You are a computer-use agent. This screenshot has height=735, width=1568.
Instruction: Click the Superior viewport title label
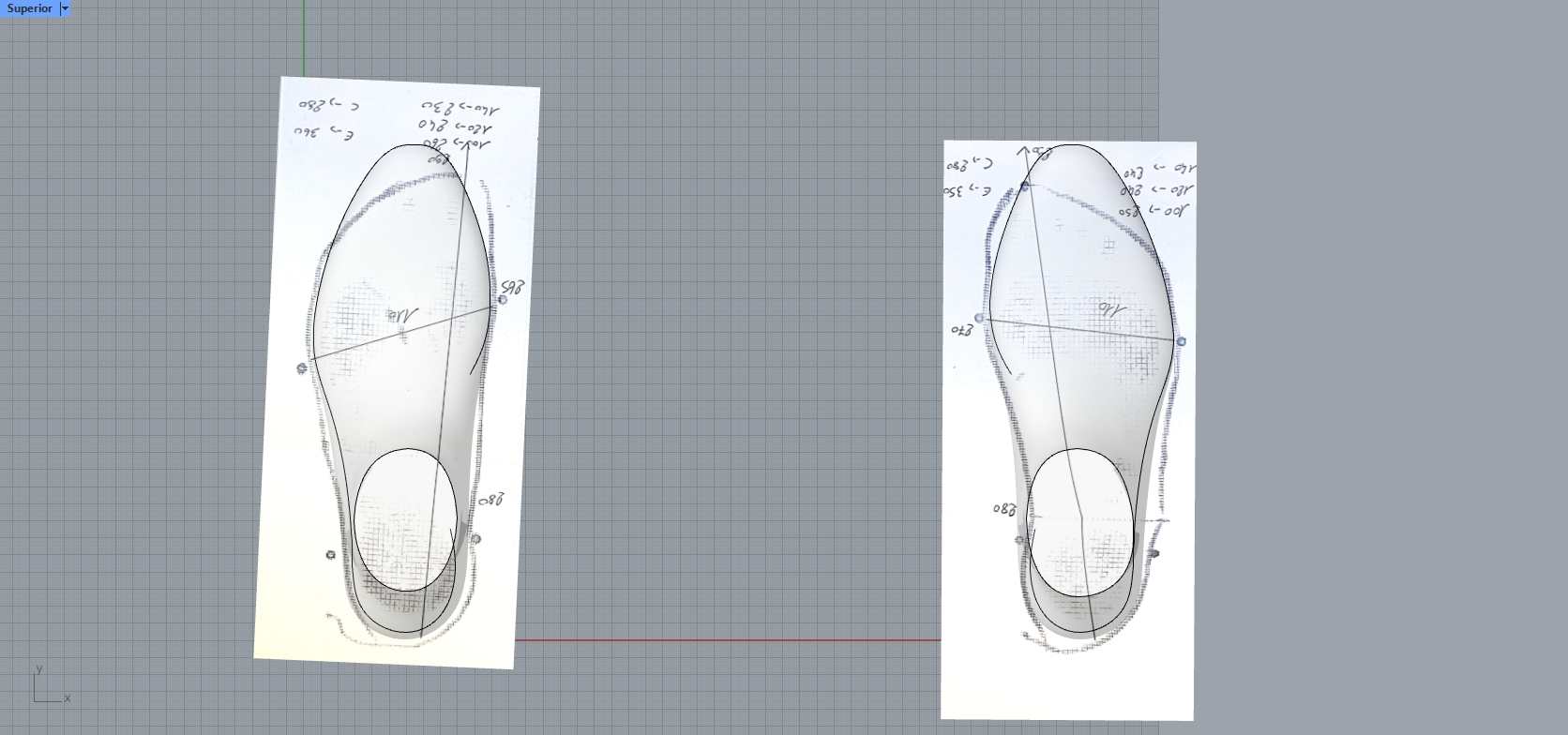click(x=30, y=8)
